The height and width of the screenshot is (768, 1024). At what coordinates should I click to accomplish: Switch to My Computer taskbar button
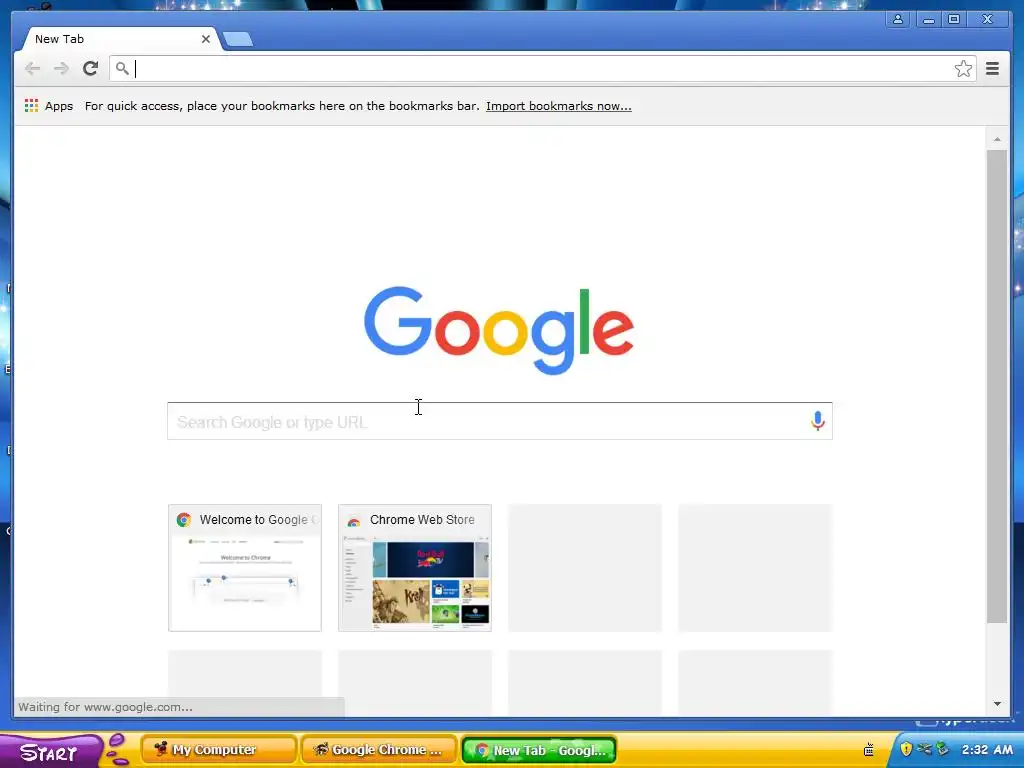pyautogui.click(x=218, y=750)
